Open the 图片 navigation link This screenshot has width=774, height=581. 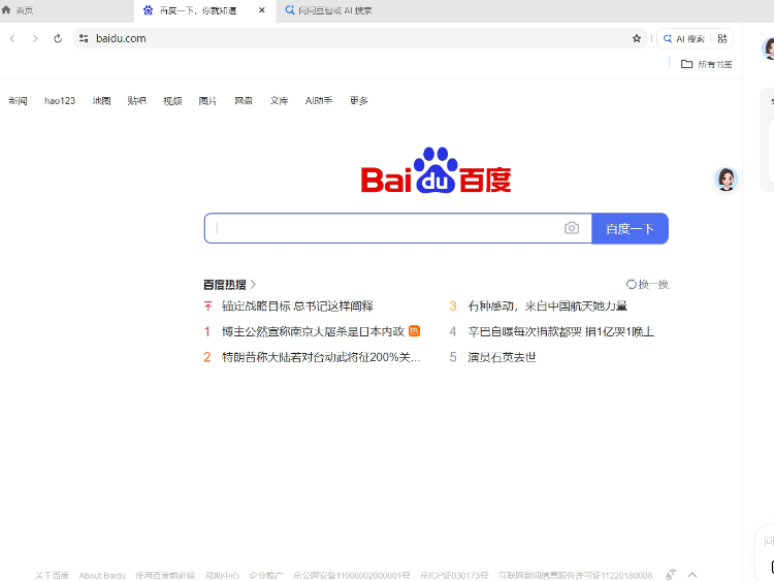(207, 101)
